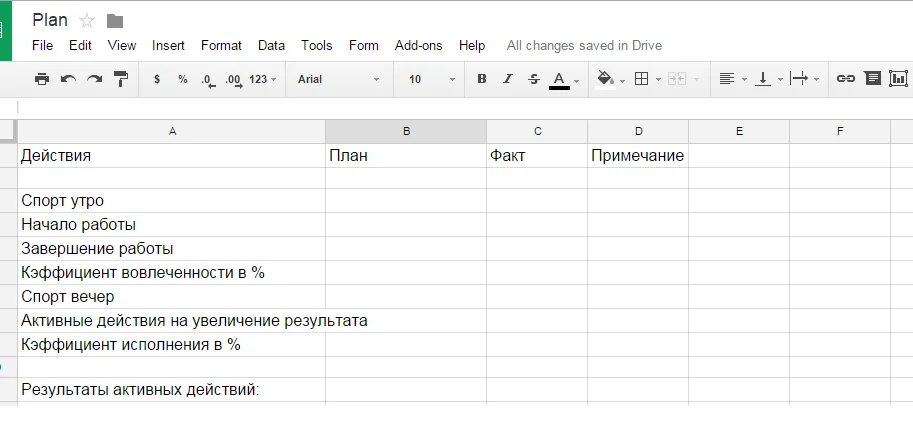
Task: Move Plan to a folder
Action: 115,22
